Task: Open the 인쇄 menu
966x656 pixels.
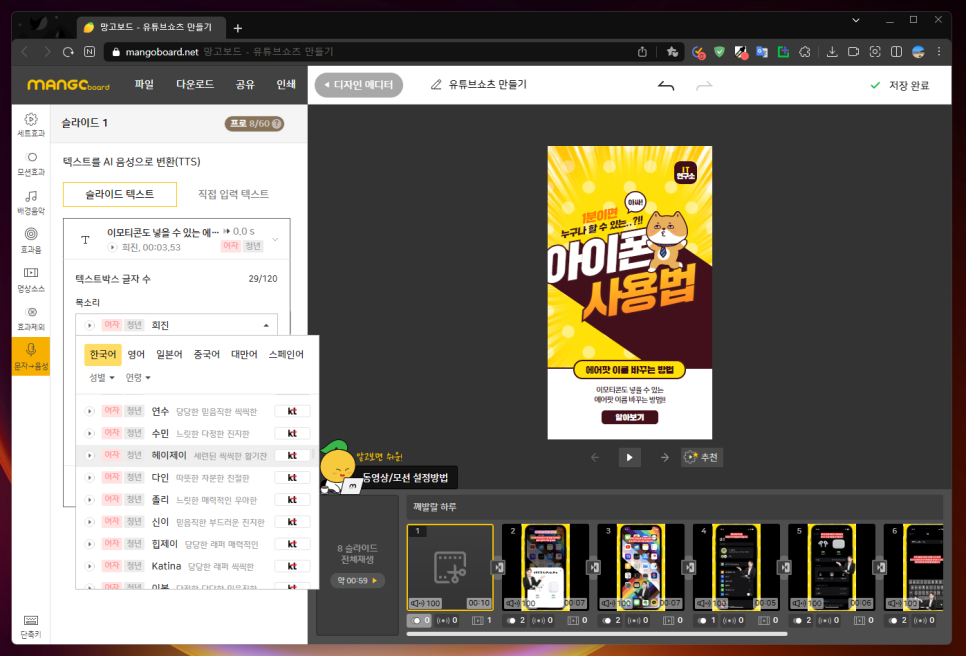Action: [x=286, y=84]
